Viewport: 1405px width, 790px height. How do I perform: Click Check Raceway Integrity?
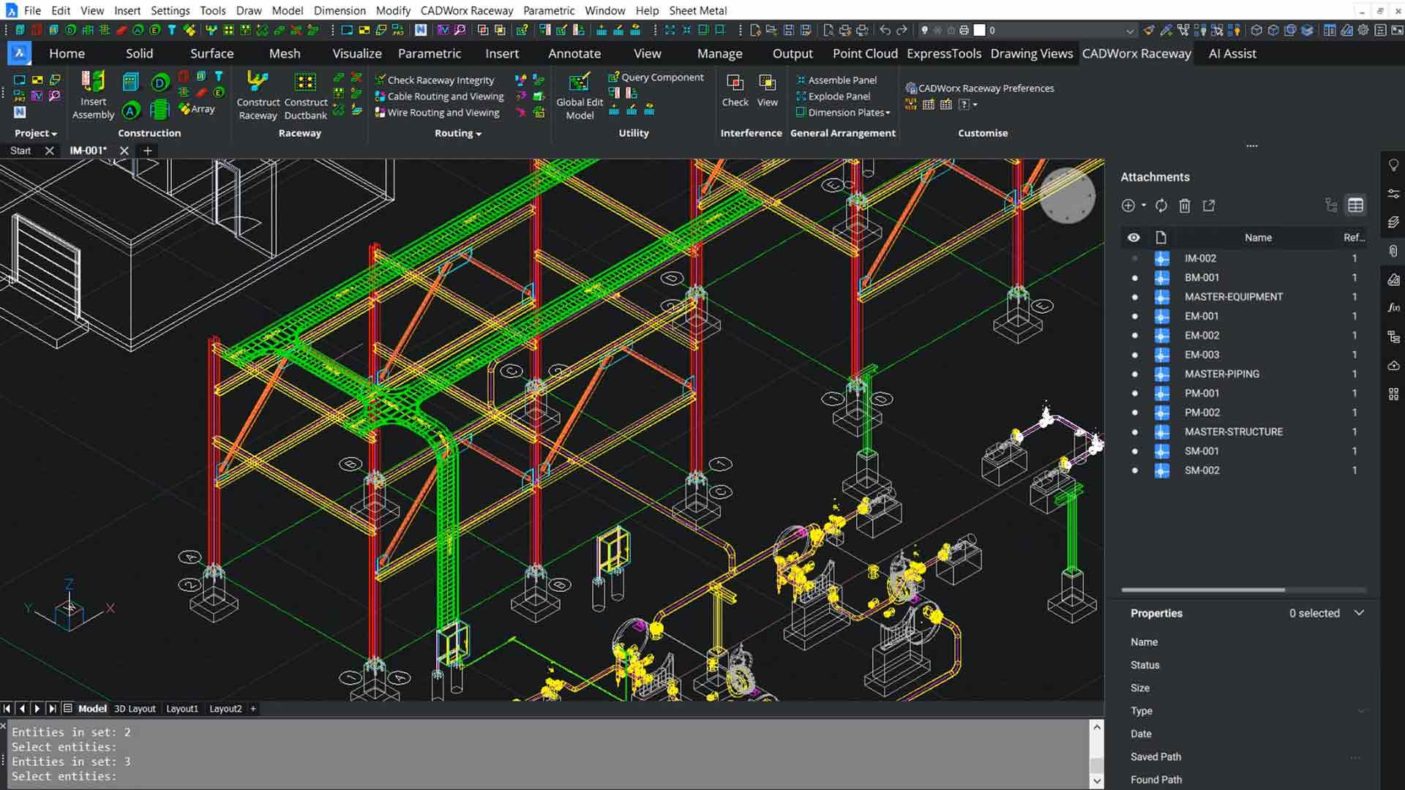coord(440,80)
